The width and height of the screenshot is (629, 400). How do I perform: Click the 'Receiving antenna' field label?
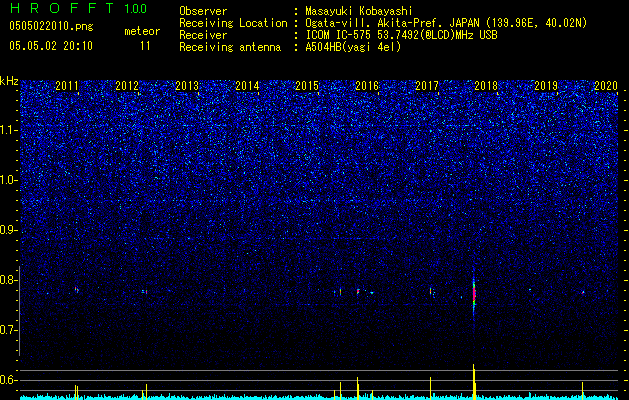[x=230, y=47]
